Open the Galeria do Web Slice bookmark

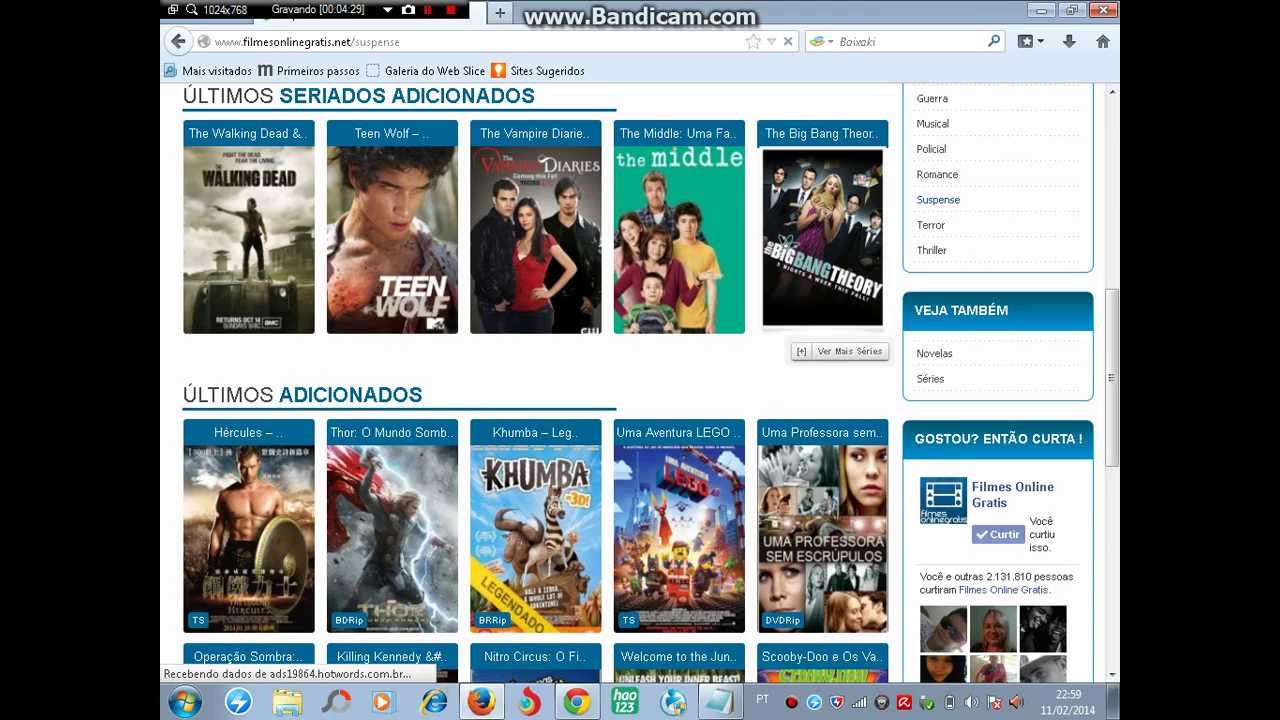(426, 71)
